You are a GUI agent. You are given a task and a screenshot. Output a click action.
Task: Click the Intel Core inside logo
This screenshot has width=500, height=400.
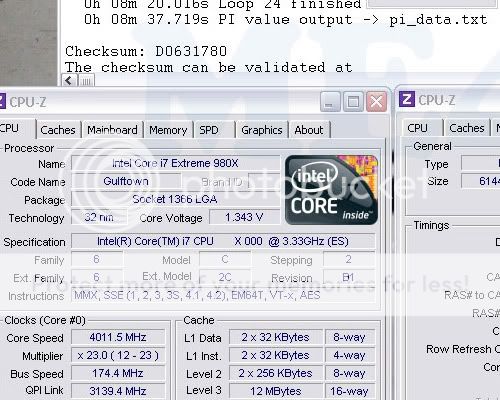click(x=331, y=190)
